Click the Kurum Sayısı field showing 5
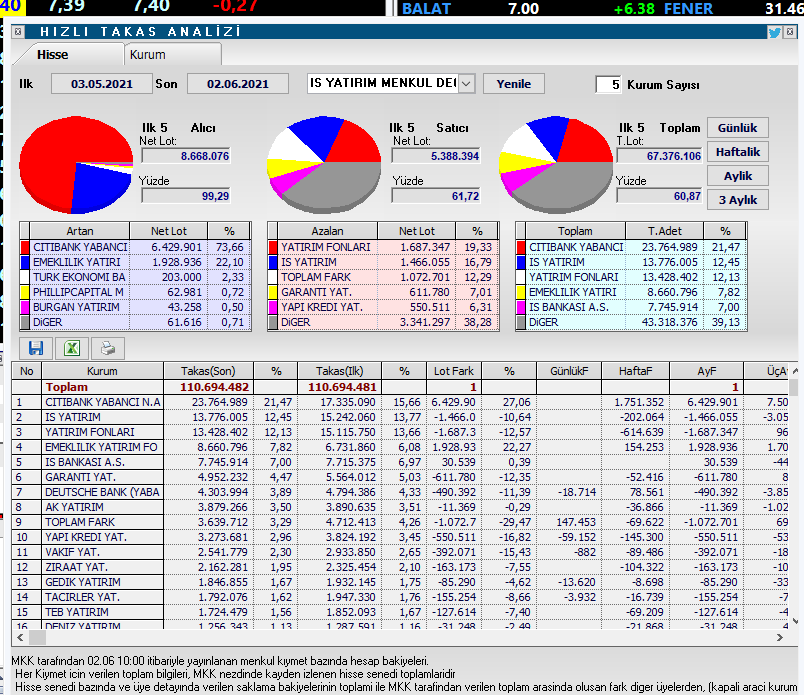The image size is (804, 695). (608, 85)
